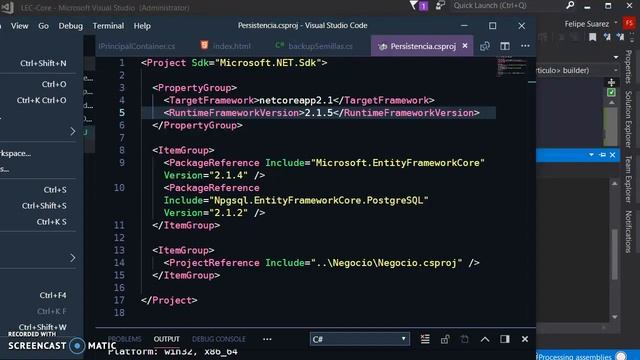The image size is (640, 360).
Task: Open the Go menu
Action: point(43,26)
